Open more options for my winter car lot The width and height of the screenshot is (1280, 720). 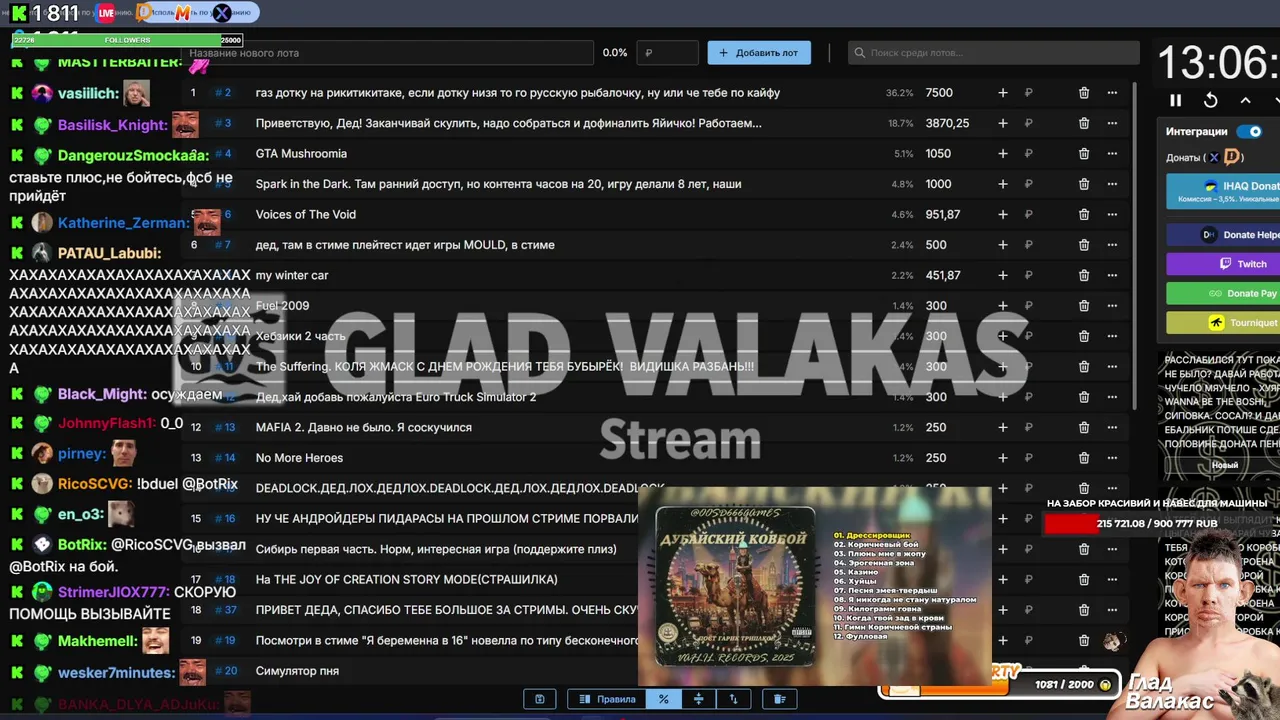point(1112,275)
